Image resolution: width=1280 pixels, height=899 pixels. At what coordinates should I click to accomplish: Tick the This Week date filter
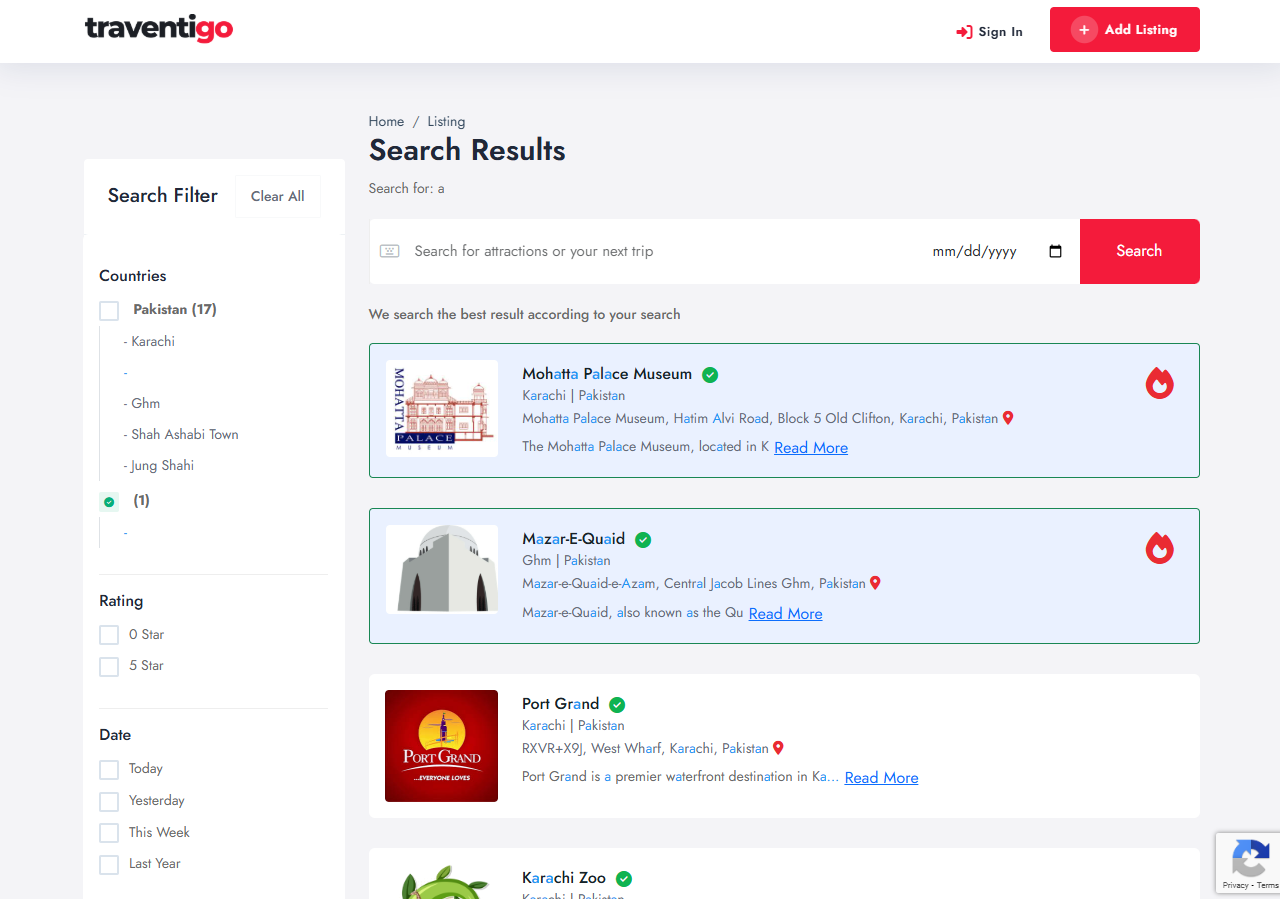click(109, 833)
